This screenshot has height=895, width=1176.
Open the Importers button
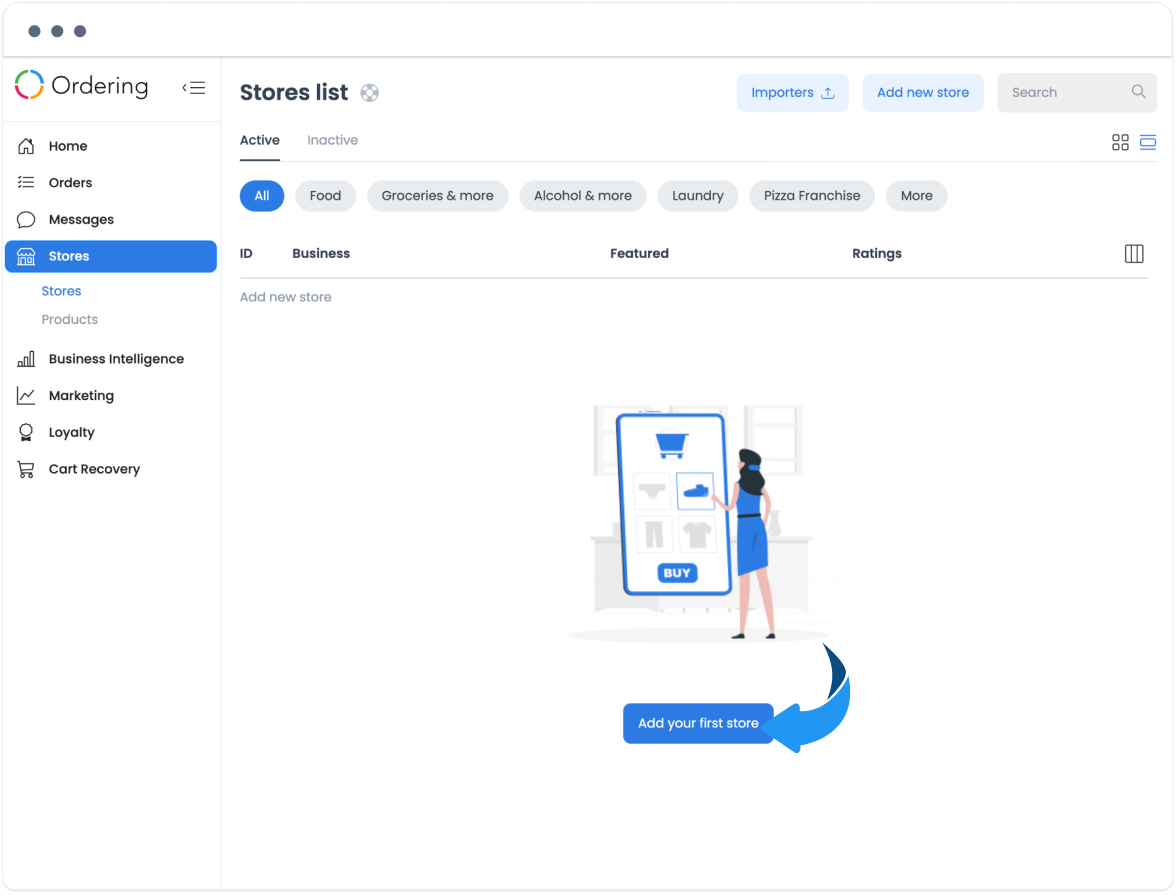[x=793, y=93]
